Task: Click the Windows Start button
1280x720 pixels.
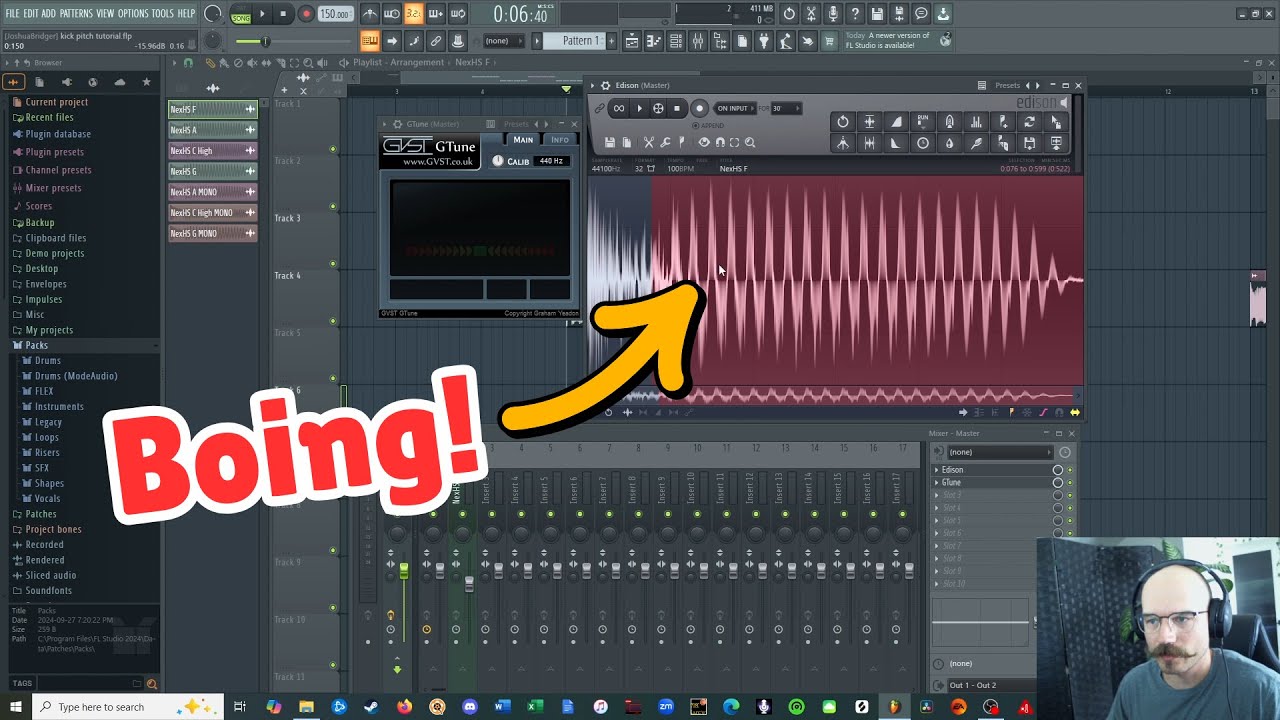Action: point(15,707)
